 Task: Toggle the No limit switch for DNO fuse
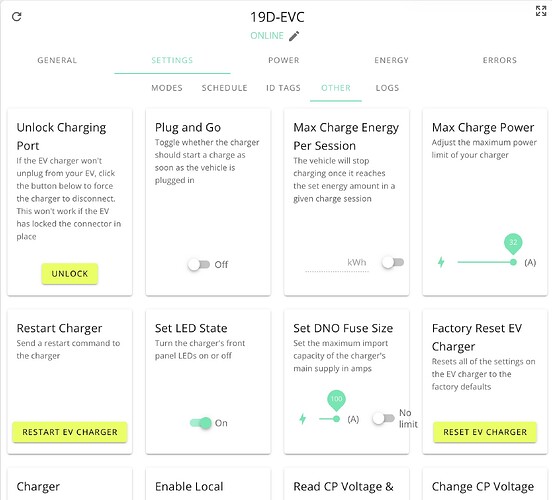coord(384,418)
